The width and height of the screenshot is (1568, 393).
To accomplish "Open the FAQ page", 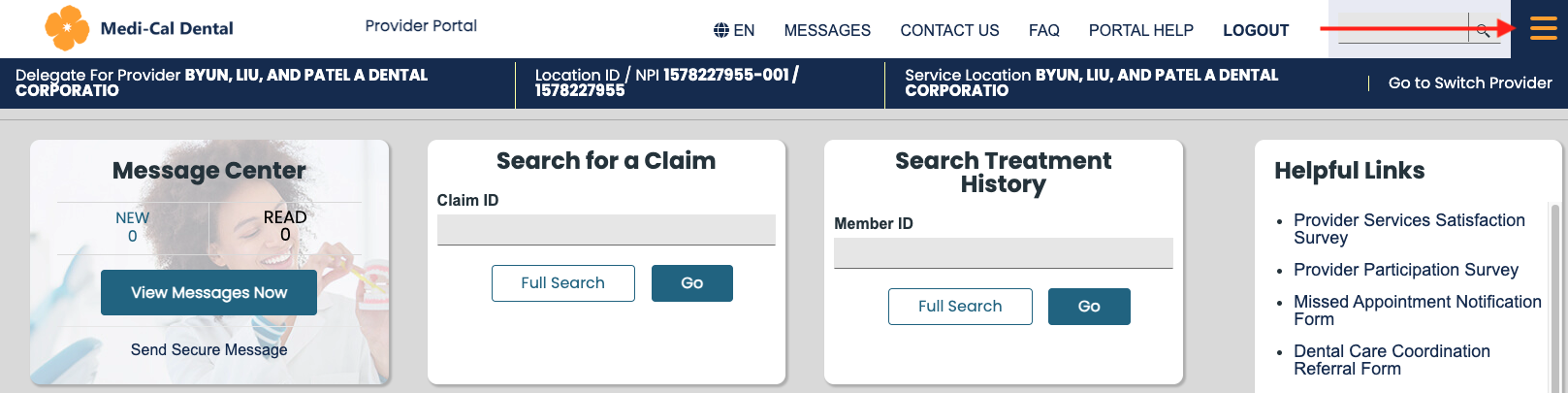I will [x=1043, y=30].
